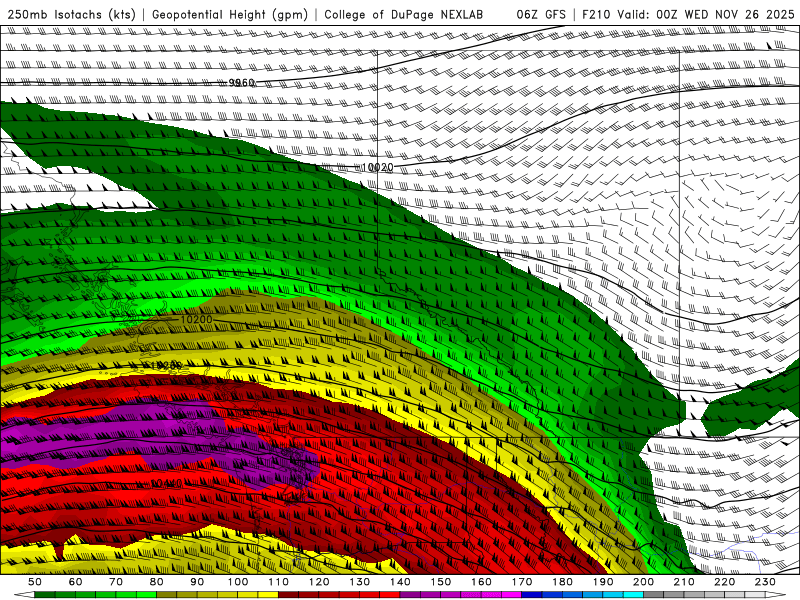Click the 60 knot legend label
Viewport: 800px width, 600px height.
click(75, 582)
